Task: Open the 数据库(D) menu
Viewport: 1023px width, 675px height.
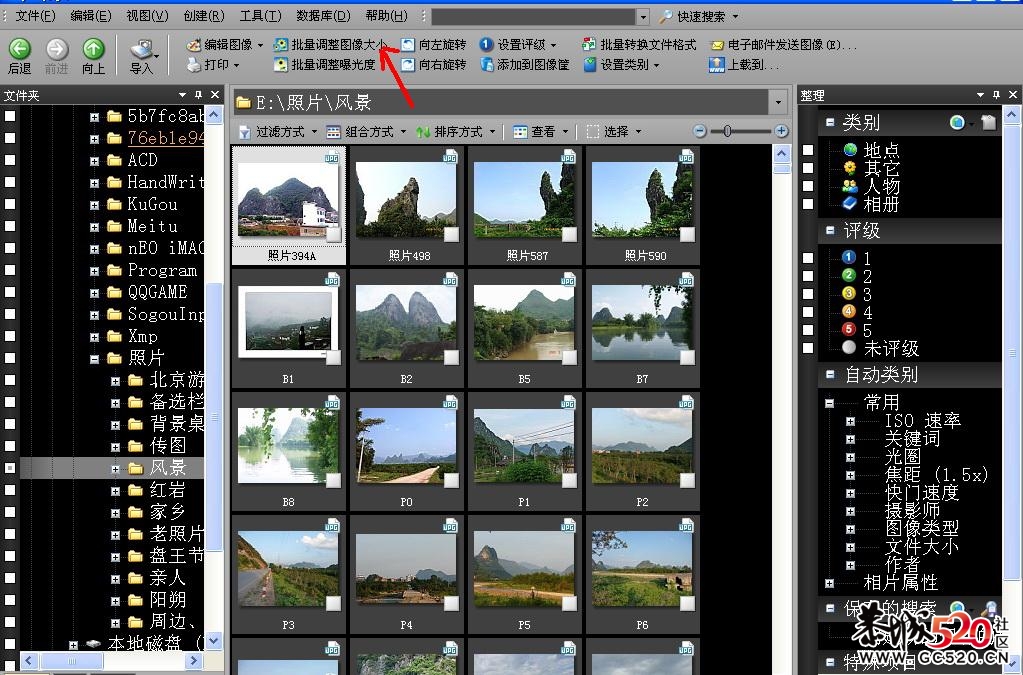Action: pos(323,16)
